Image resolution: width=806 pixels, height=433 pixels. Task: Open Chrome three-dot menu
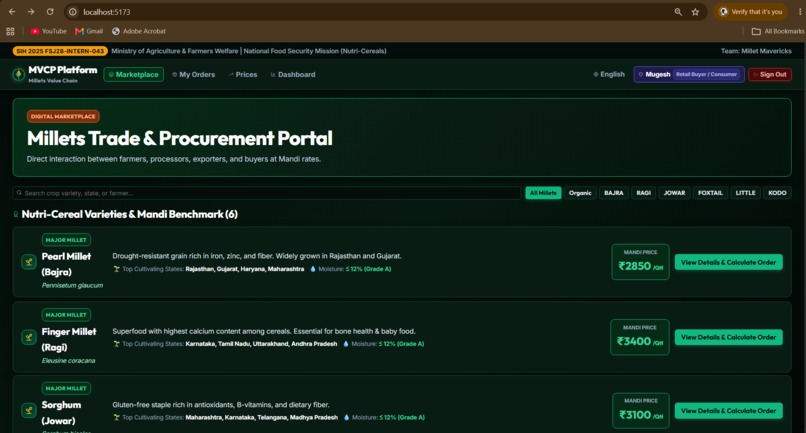click(x=800, y=12)
